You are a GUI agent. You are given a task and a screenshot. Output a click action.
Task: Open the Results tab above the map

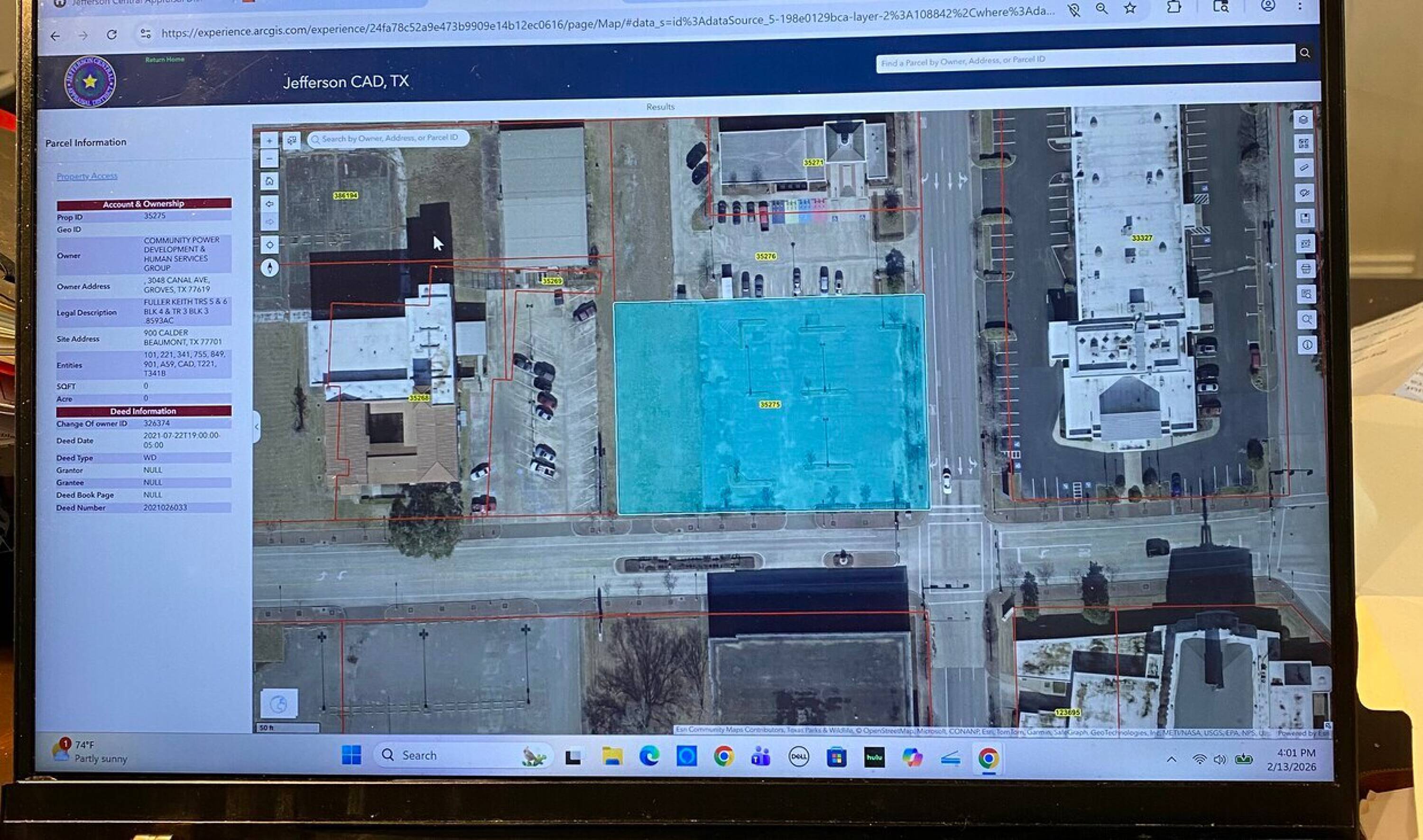661,106
